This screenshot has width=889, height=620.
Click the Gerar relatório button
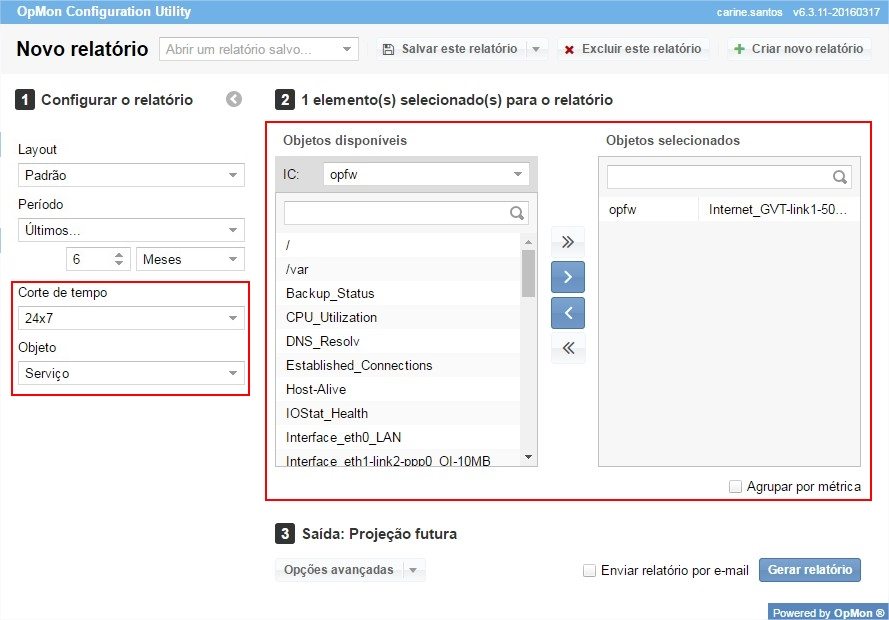(x=809, y=570)
